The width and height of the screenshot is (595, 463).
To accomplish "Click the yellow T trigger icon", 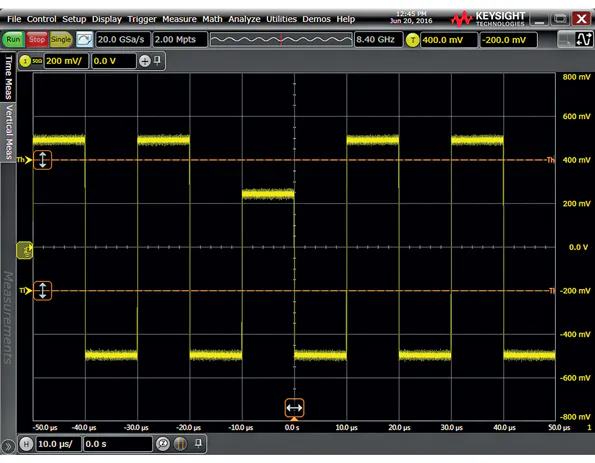I will [x=412, y=40].
